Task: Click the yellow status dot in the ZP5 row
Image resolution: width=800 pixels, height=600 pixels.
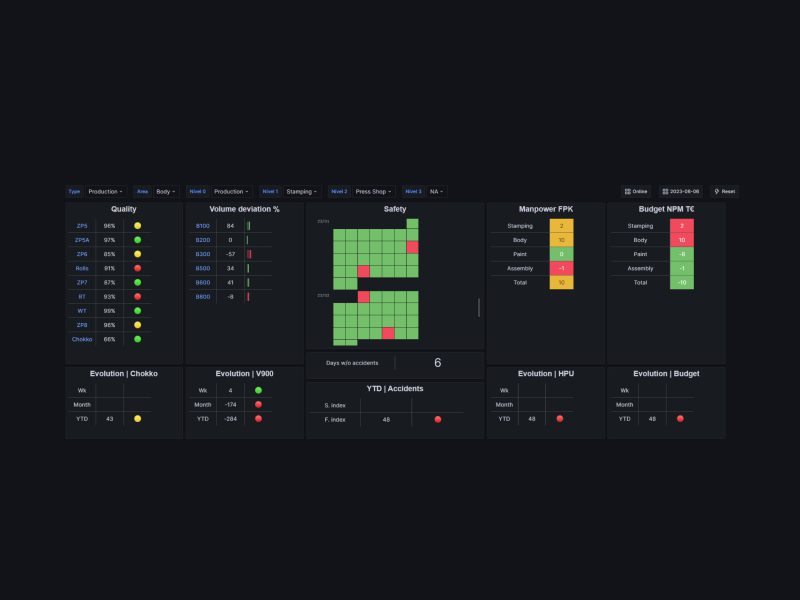Action: [x=137, y=226]
